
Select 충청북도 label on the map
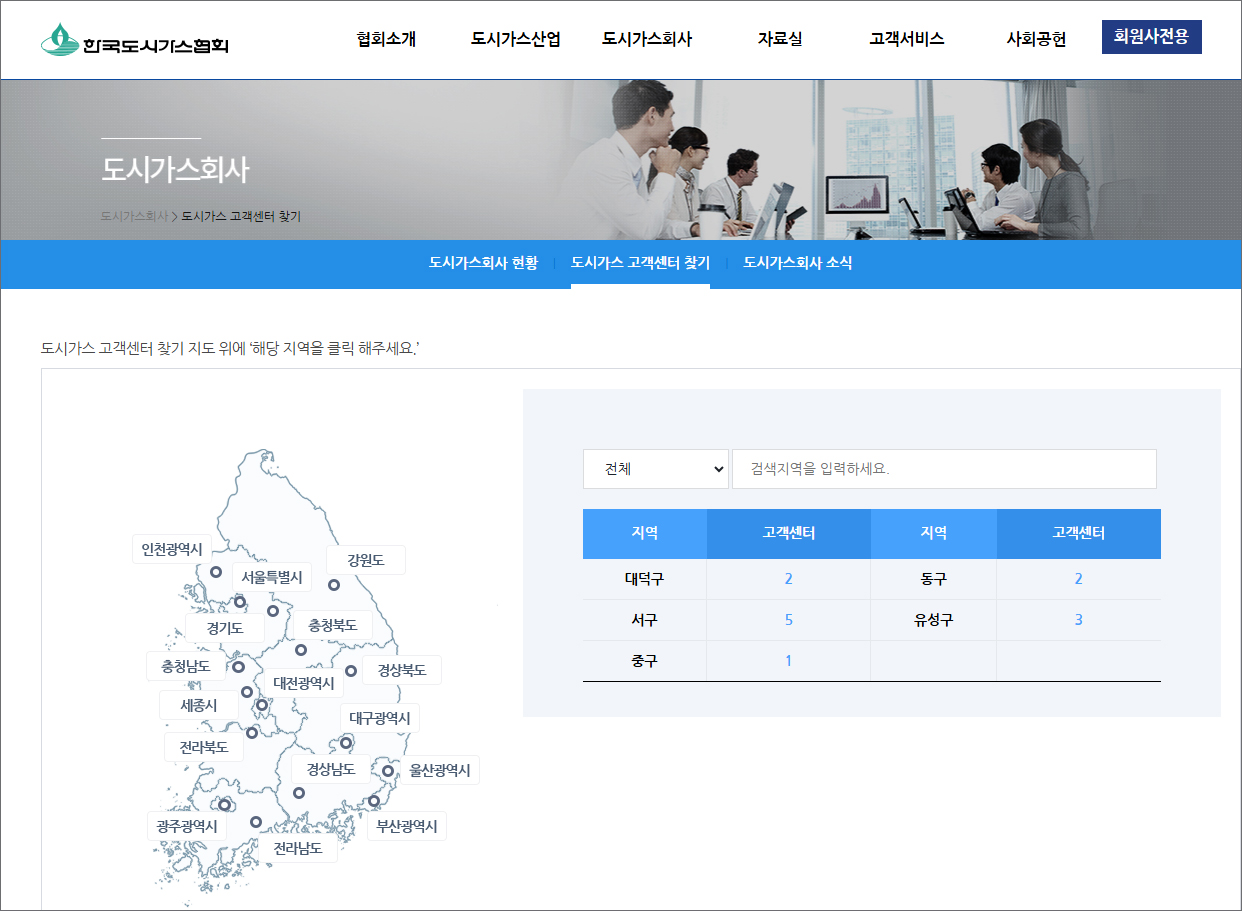[333, 625]
